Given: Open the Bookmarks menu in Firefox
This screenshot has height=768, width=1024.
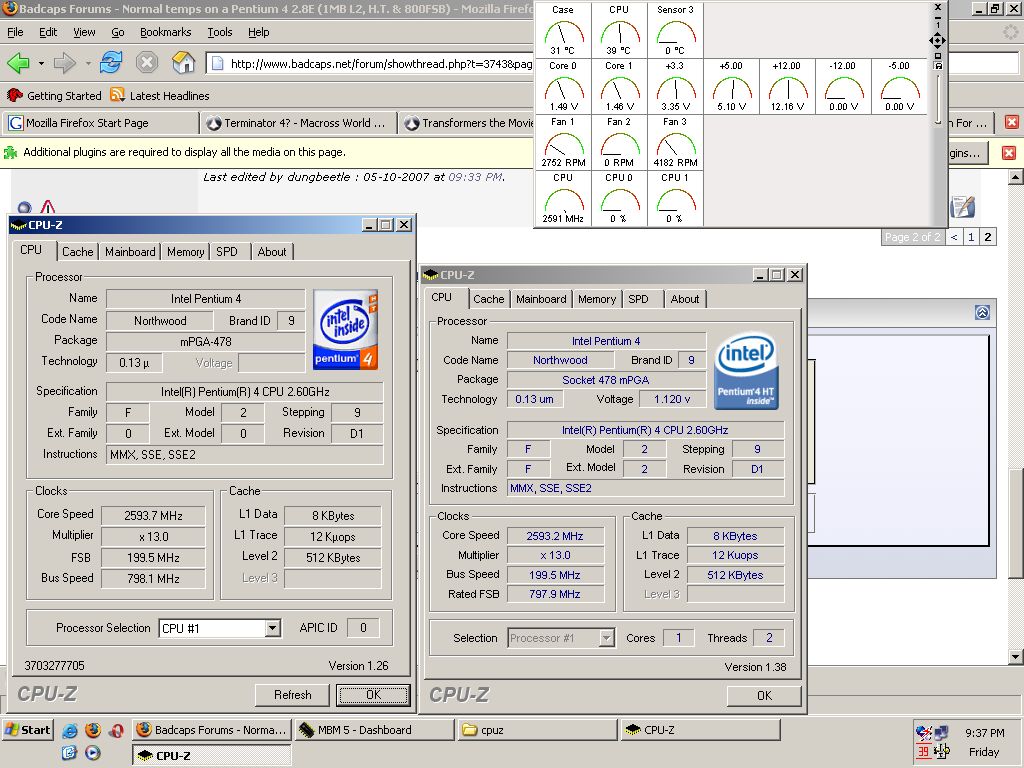Looking at the screenshot, I should (x=165, y=32).
